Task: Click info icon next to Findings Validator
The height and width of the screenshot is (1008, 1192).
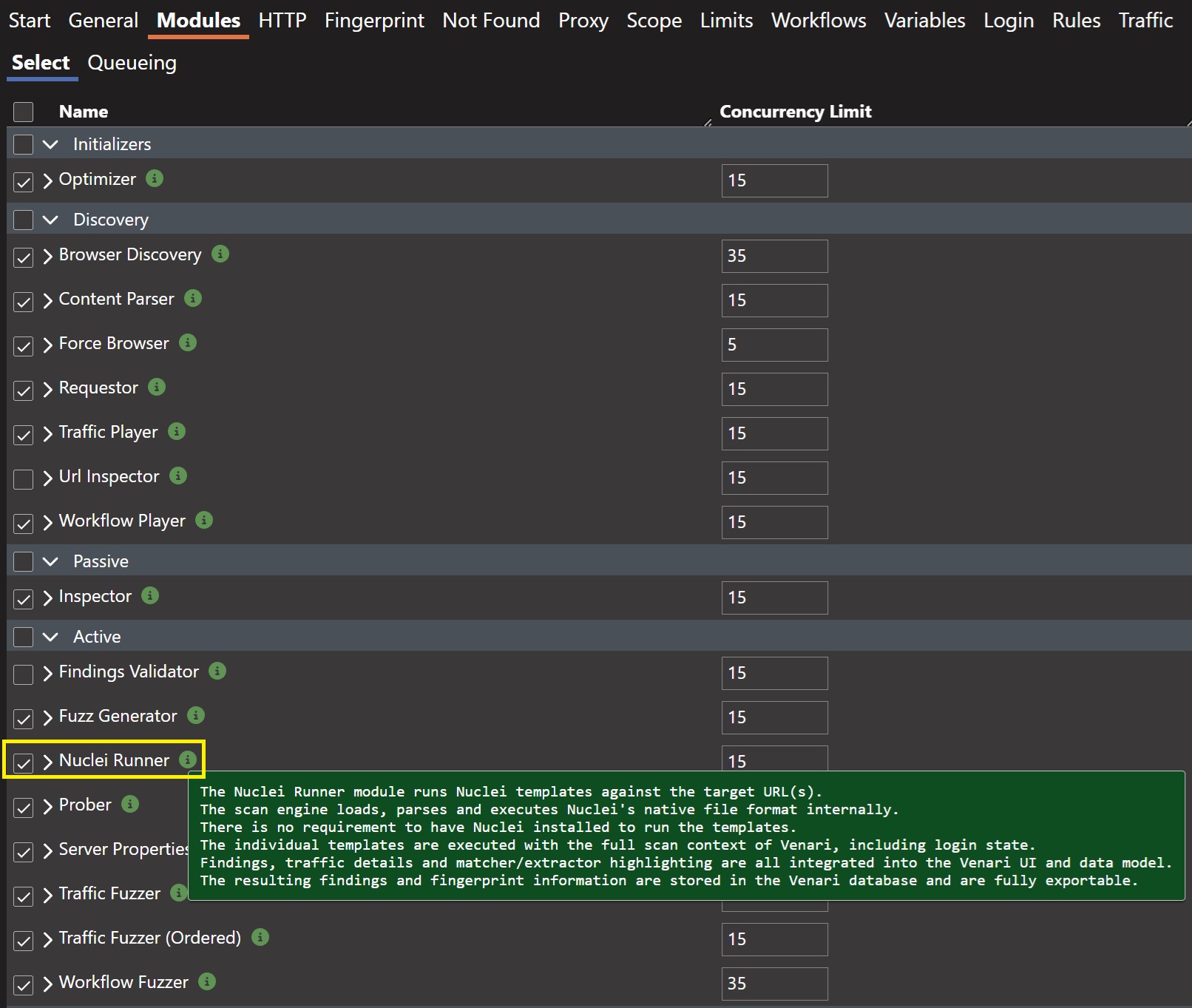Action: pos(217,672)
